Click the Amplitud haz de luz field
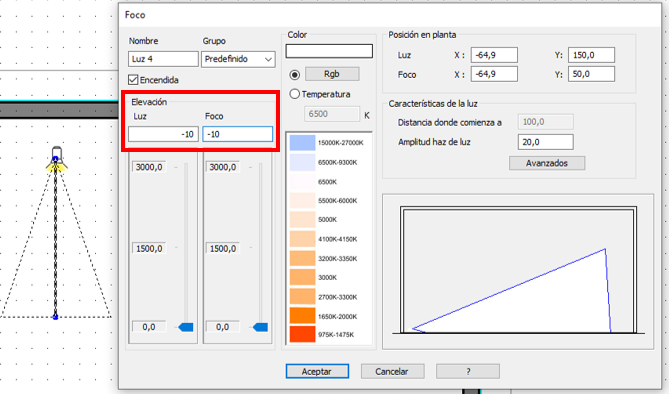 (546, 142)
